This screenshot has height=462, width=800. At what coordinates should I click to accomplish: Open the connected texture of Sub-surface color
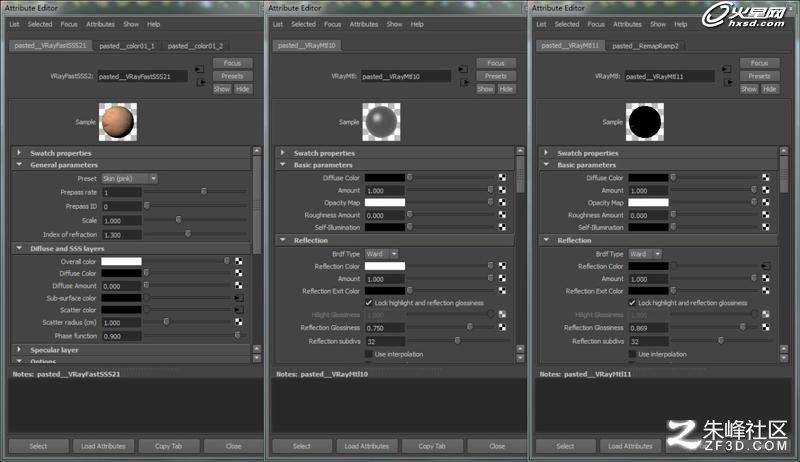click(x=238, y=298)
